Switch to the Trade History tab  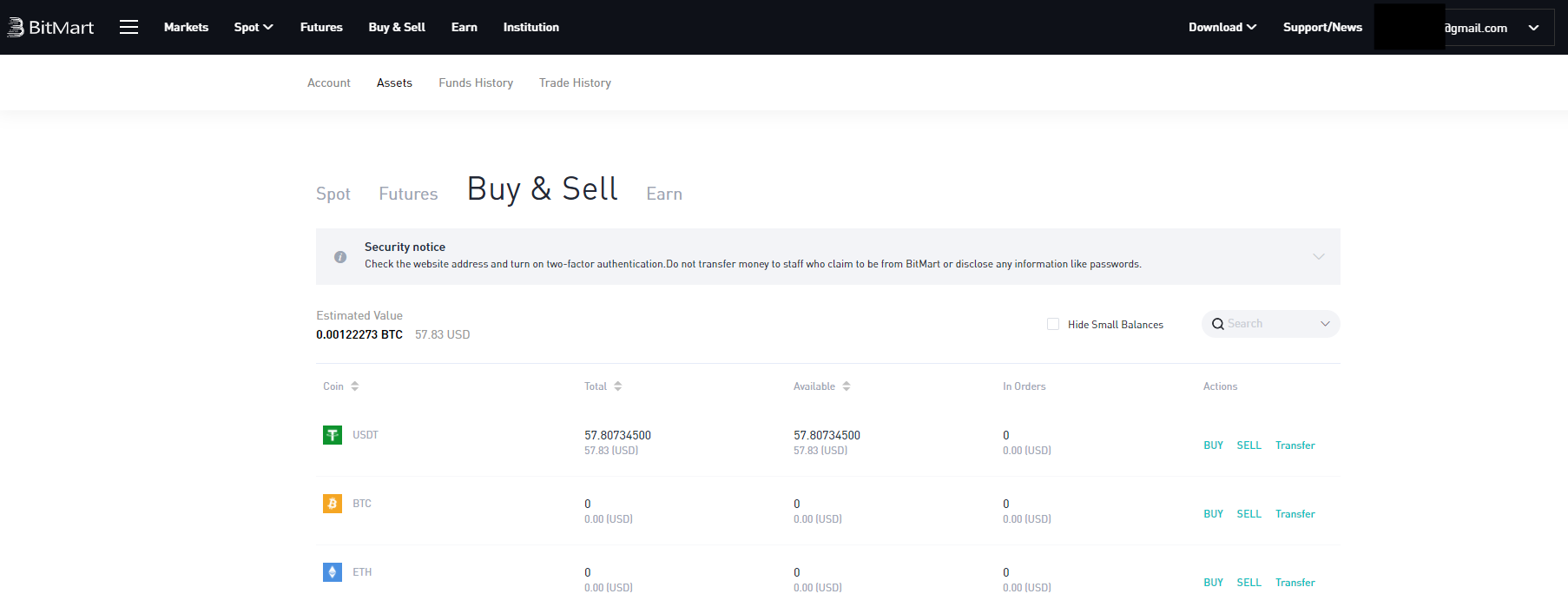click(575, 82)
